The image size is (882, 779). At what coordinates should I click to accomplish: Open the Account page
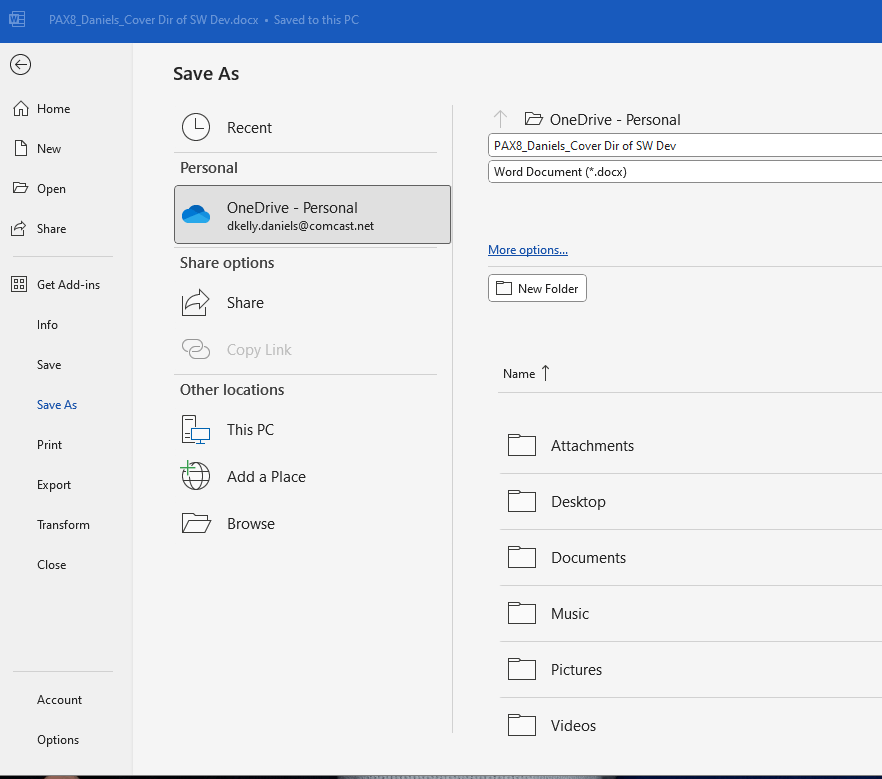pyautogui.click(x=60, y=699)
